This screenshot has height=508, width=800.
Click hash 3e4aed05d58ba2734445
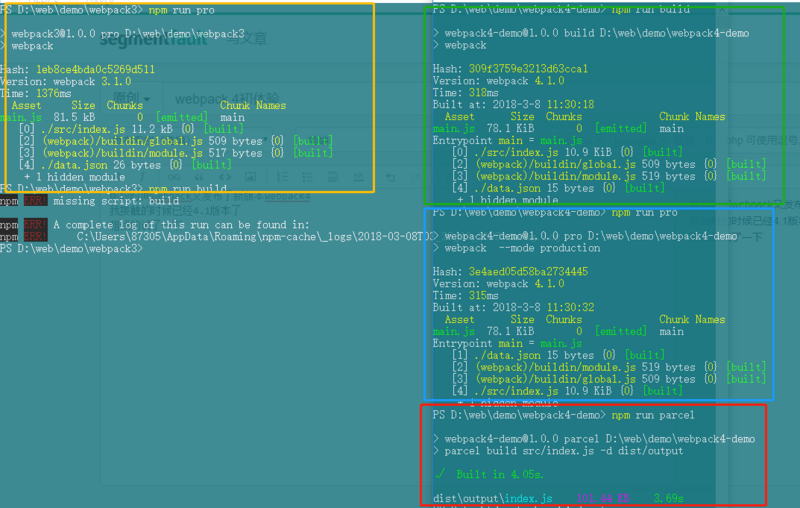(528, 272)
